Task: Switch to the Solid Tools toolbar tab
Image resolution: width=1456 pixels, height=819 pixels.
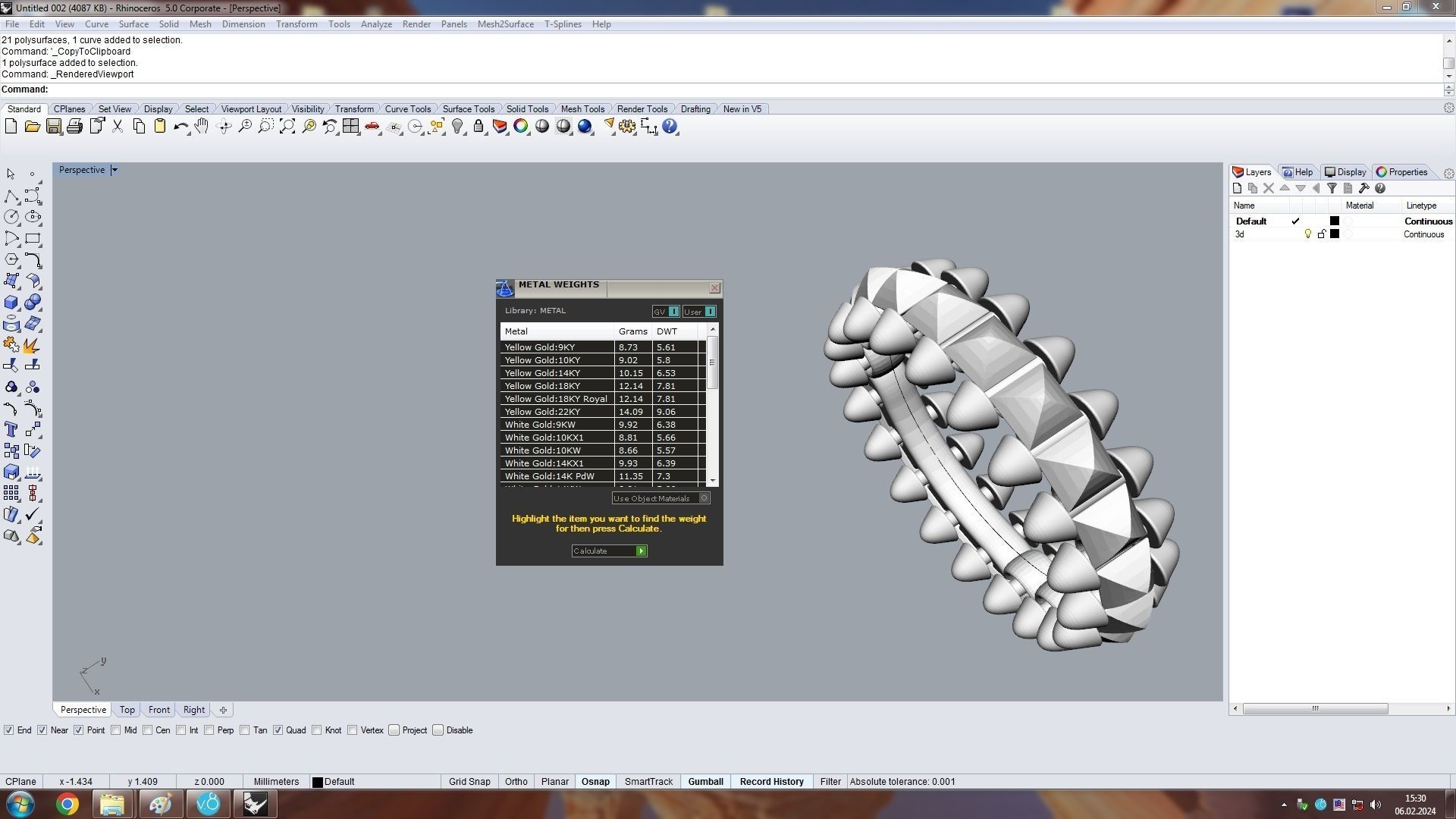Action: [527, 109]
